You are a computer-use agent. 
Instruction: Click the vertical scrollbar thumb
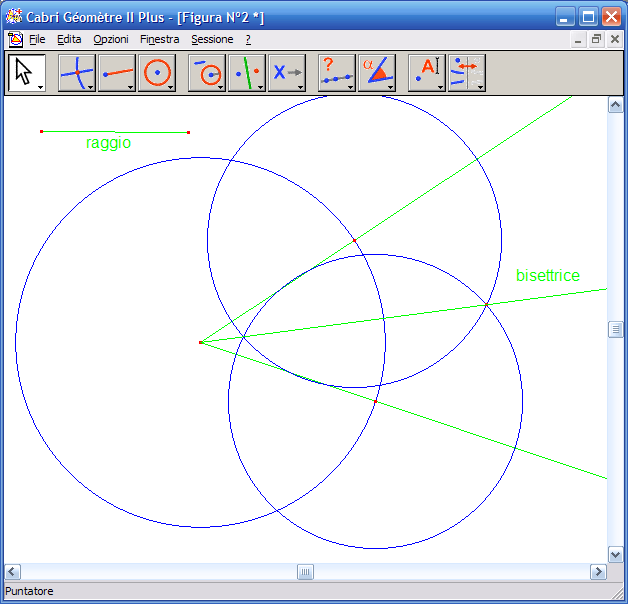click(615, 330)
